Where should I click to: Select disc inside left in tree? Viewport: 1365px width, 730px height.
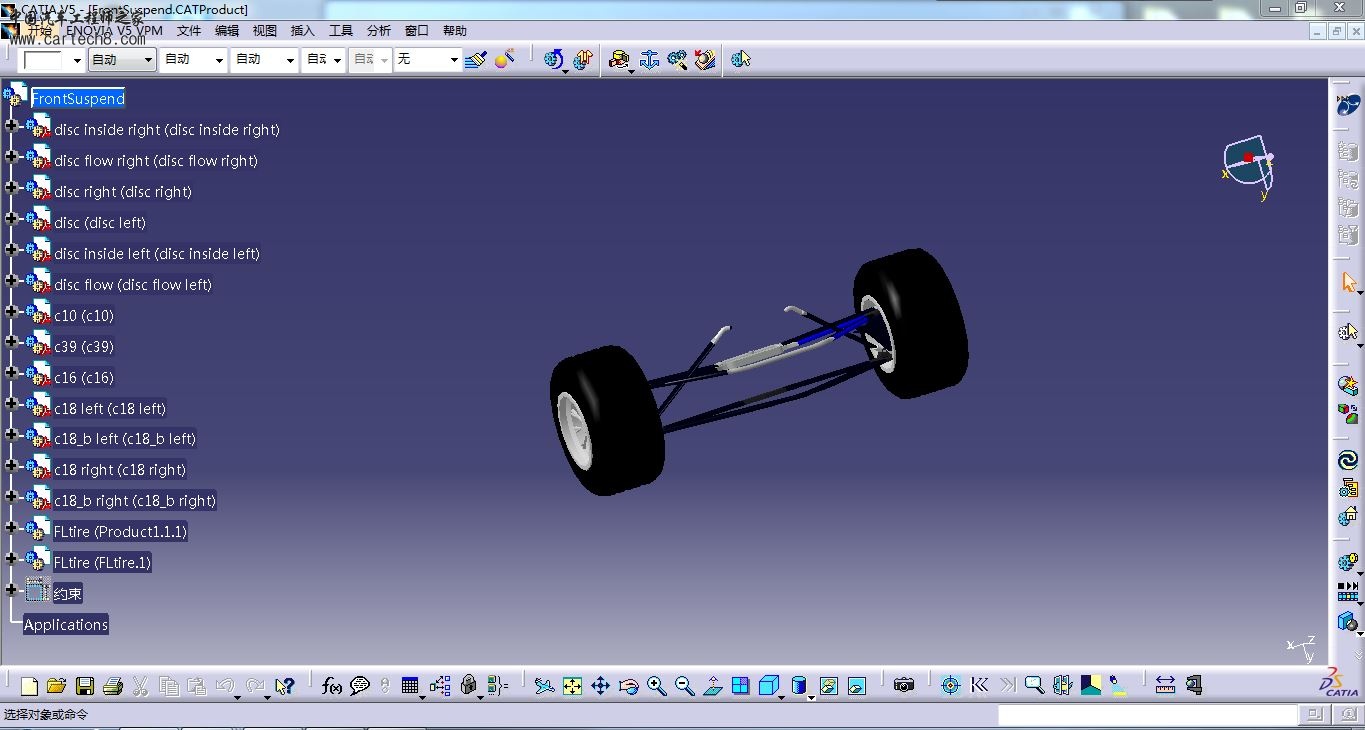(x=157, y=254)
